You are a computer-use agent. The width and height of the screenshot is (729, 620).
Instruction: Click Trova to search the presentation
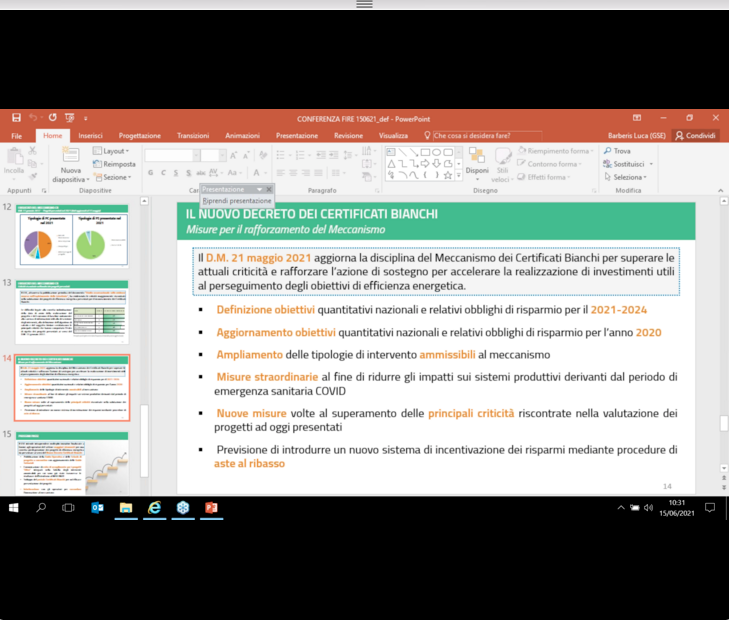[x=617, y=151]
